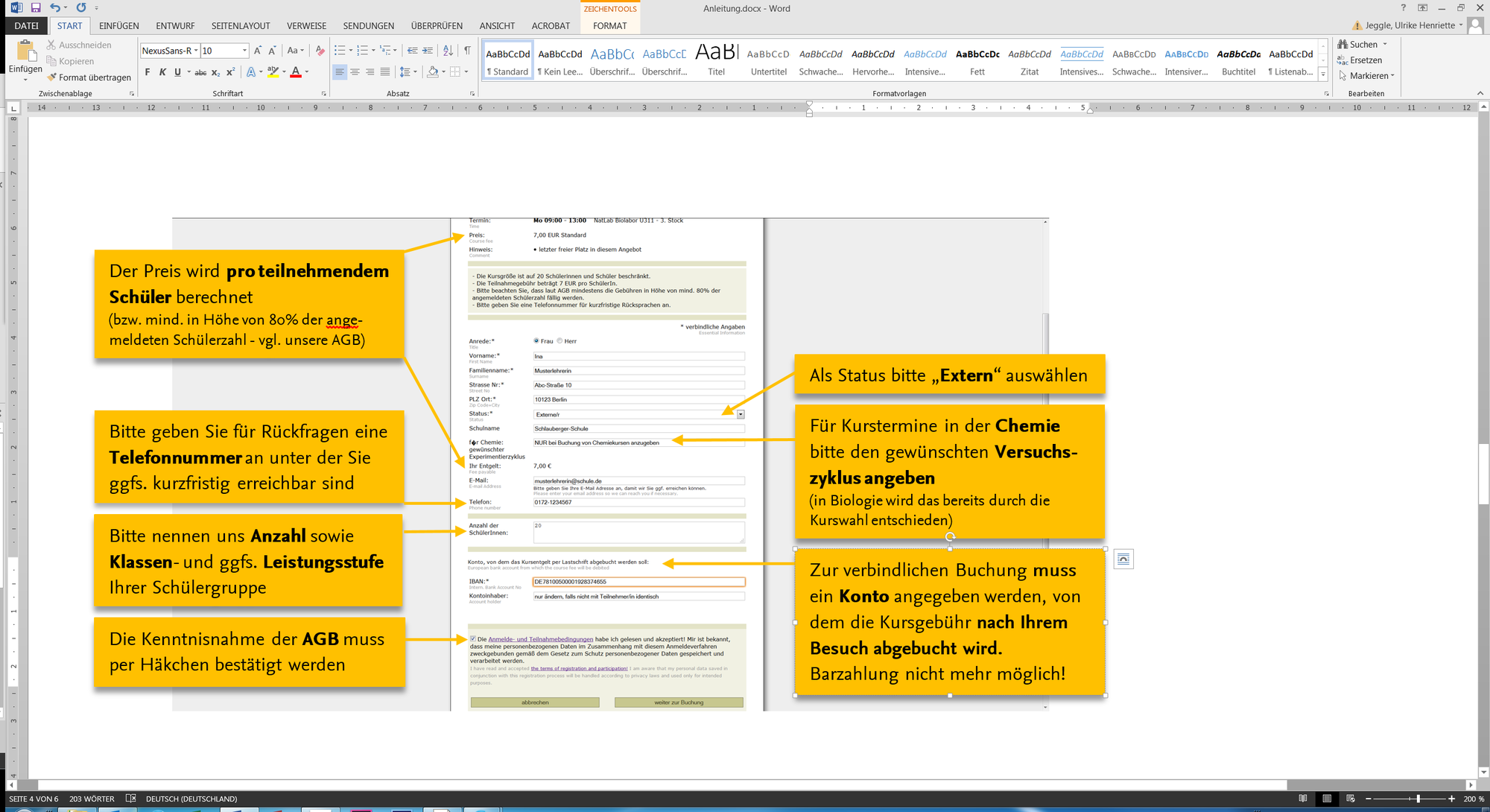
Task: Open the DATEI tab
Action: tap(27, 25)
